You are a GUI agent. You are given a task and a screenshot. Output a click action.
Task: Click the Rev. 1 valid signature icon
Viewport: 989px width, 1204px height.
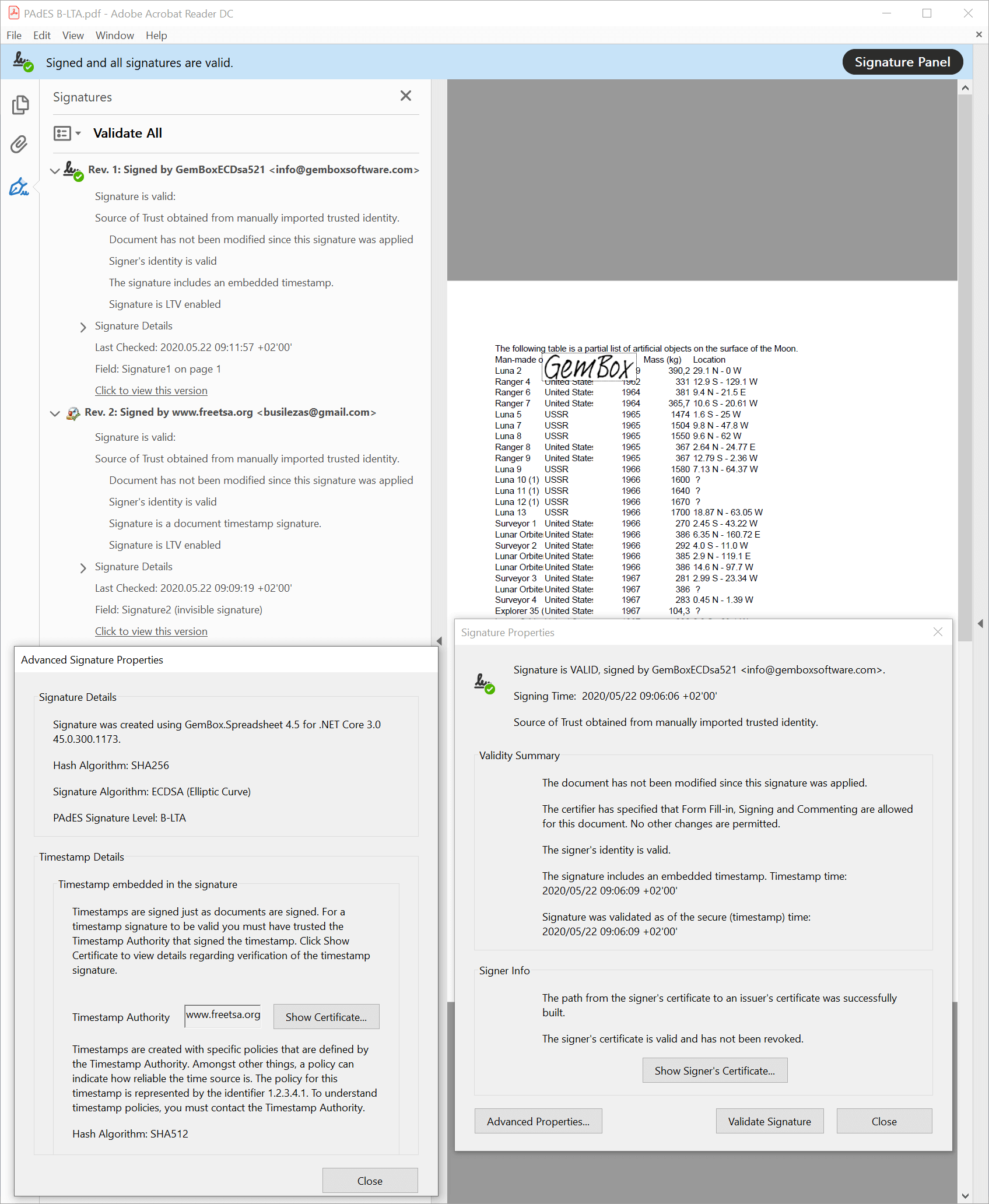(73, 171)
